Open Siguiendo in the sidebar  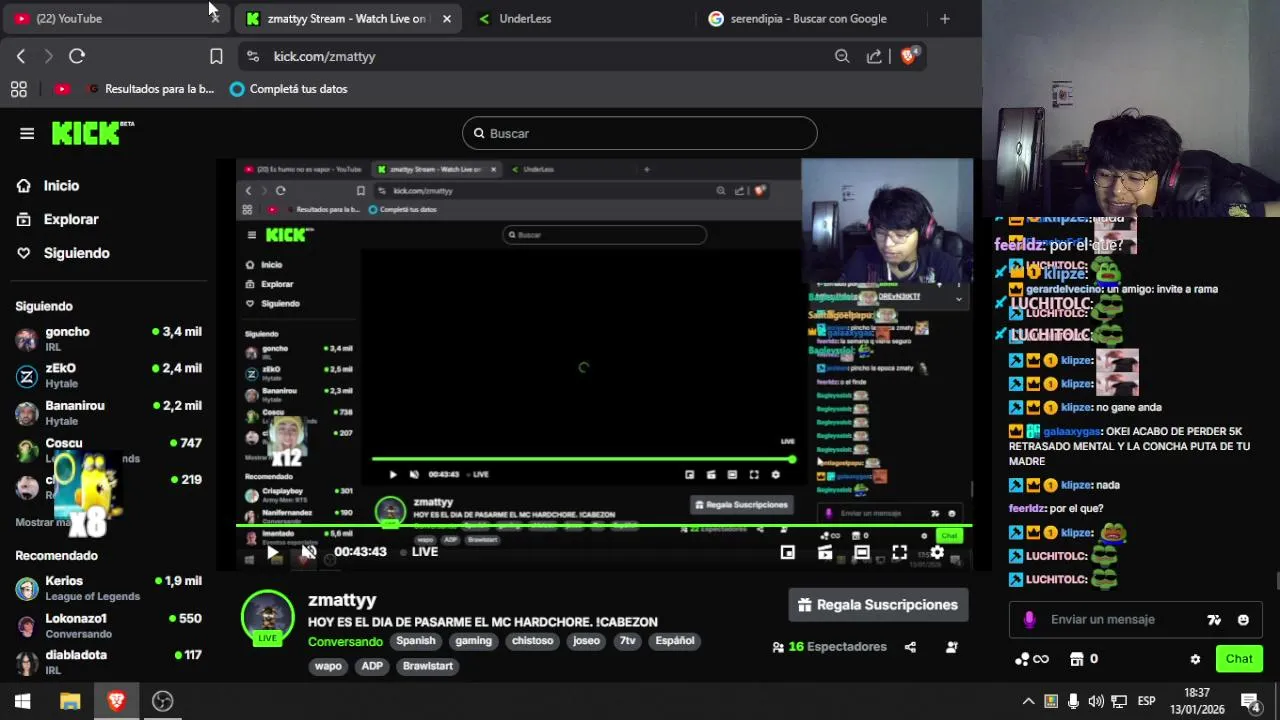tap(76, 253)
